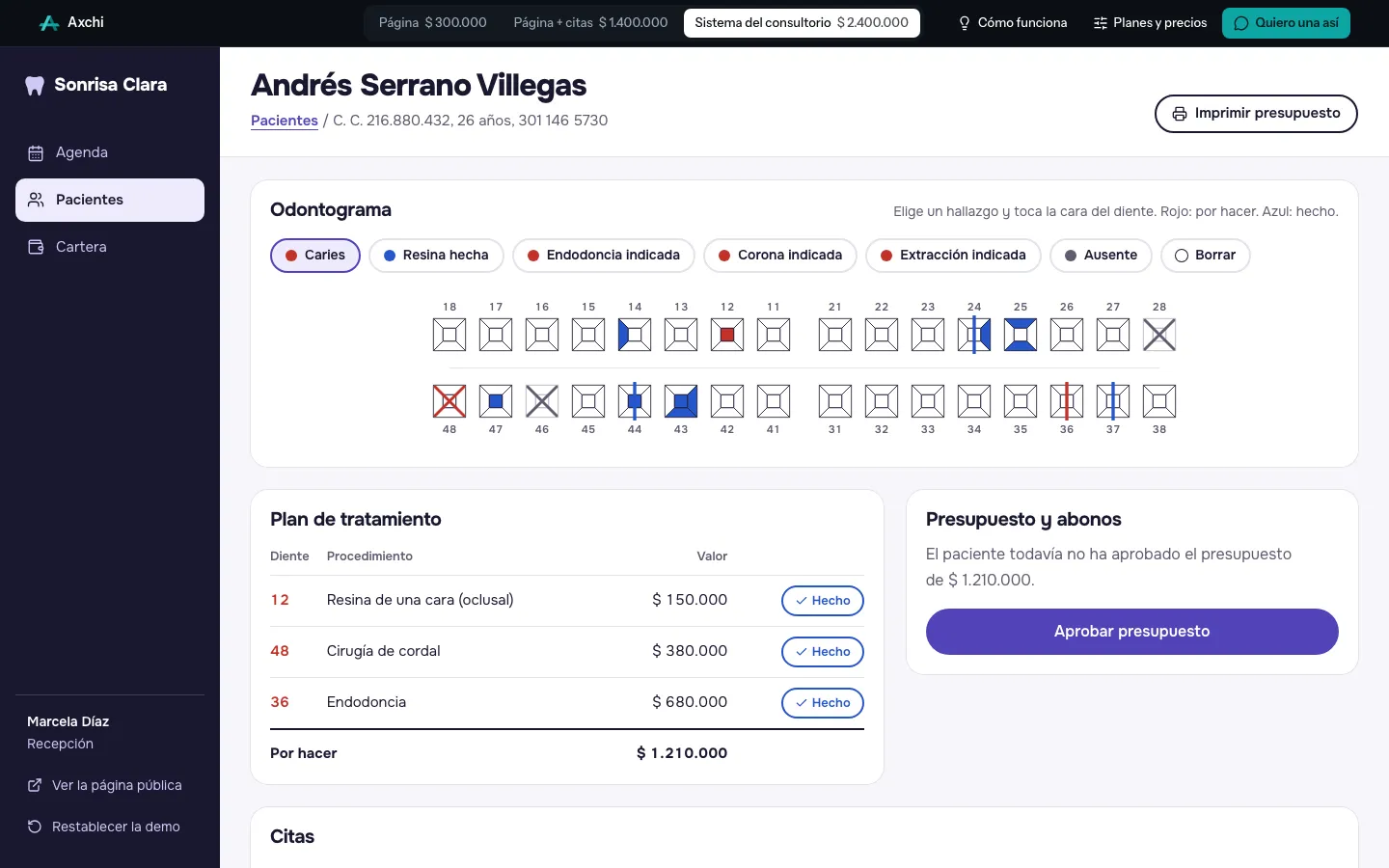1389x868 pixels.
Task: Select tooth 44 in the odontogram
Action: click(635, 401)
